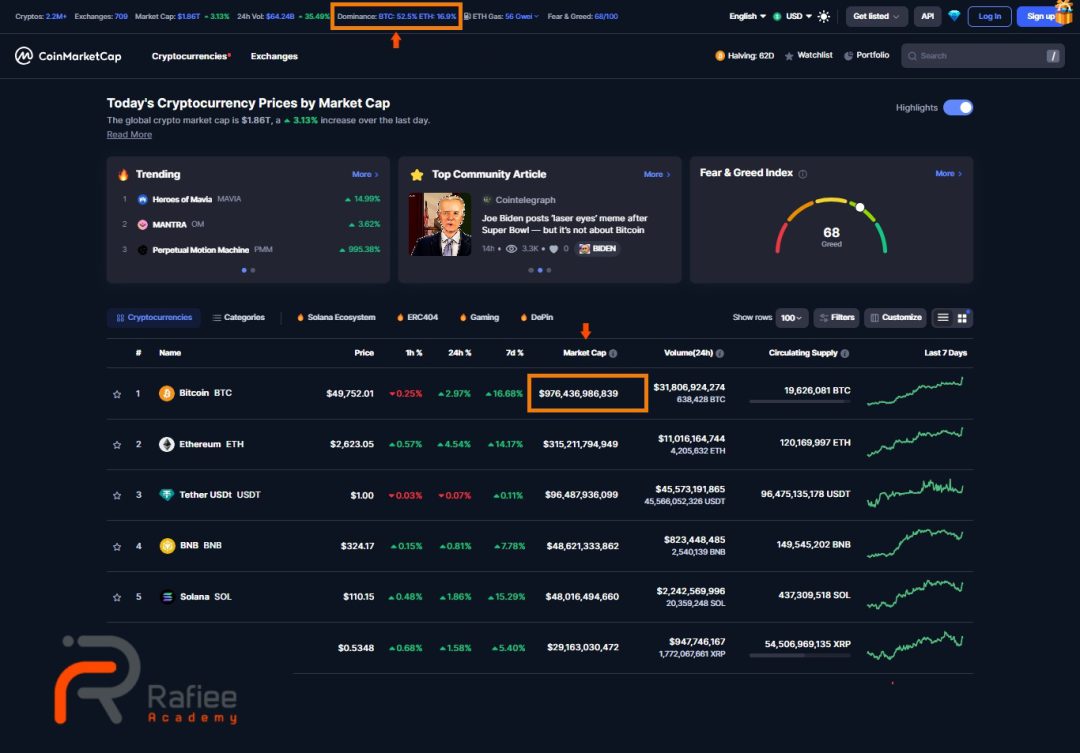This screenshot has height=753, width=1080.
Task: Click the CoinMarketCap logo
Action: pos(68,56)
